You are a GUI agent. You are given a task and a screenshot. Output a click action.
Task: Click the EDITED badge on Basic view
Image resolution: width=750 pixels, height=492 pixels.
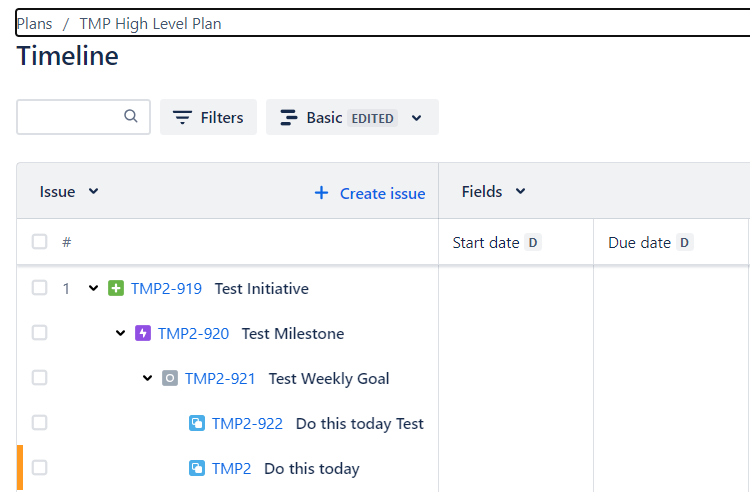(x=373, y=118)
